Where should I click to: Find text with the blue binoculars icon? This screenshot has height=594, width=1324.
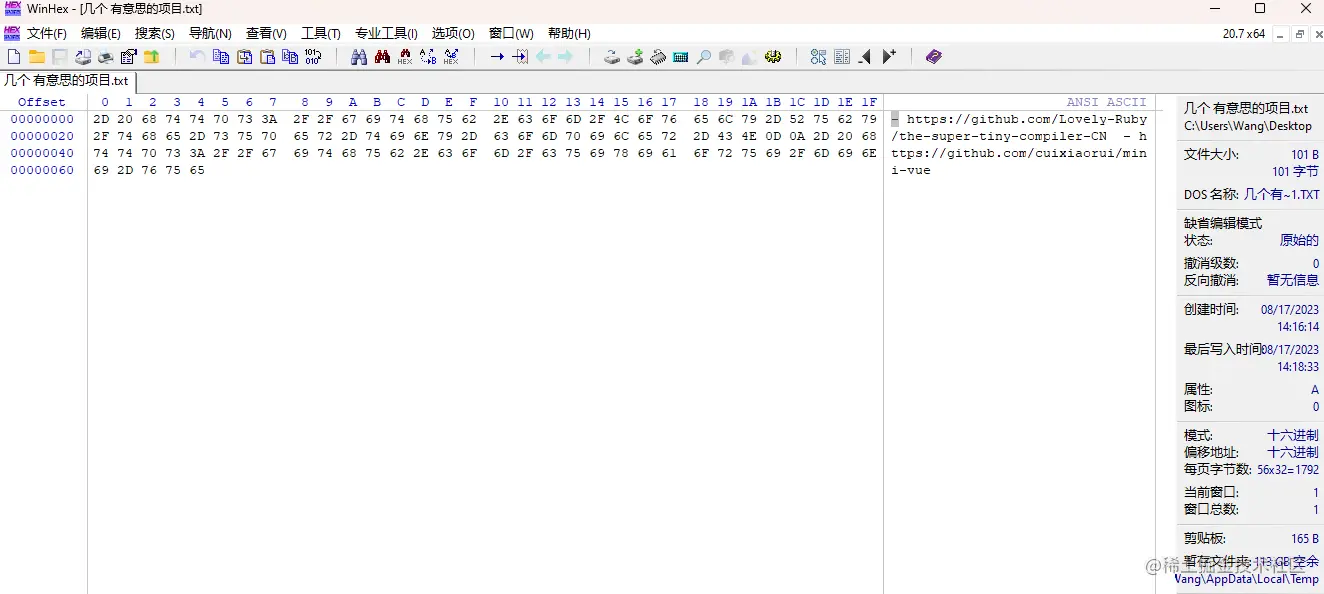click(x=359, y=57)
